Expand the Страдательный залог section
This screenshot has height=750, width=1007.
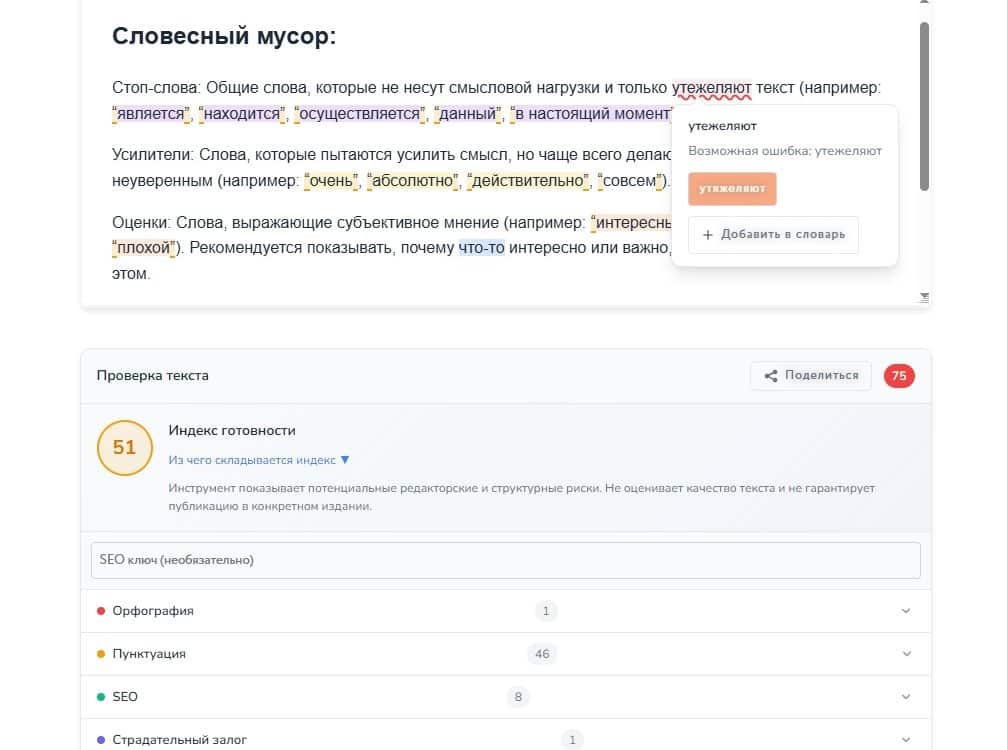pyautogui.click(x=905, y=739)
